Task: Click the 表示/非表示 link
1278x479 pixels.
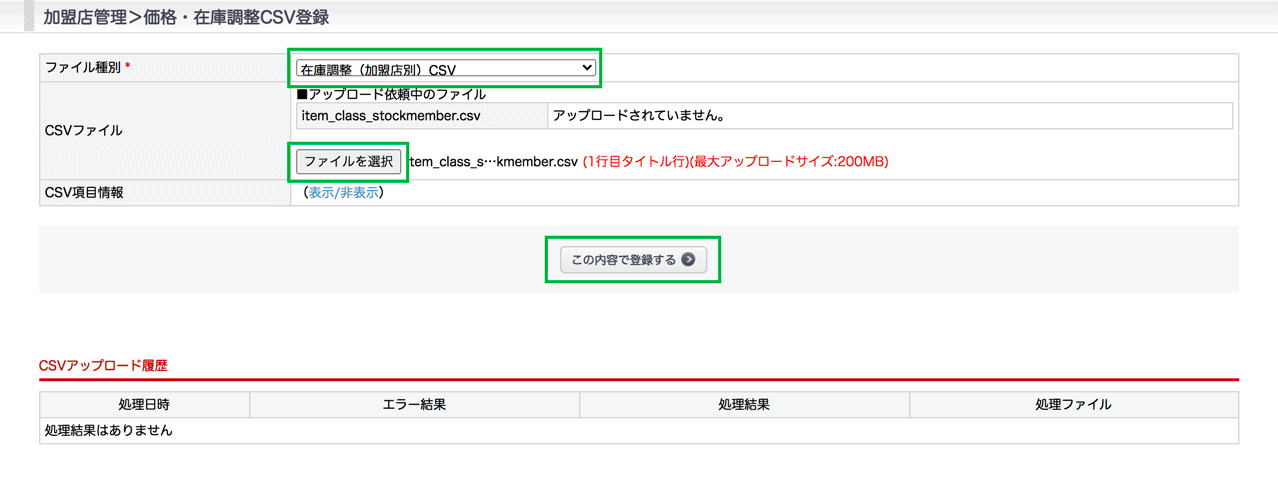Action: 343,193
